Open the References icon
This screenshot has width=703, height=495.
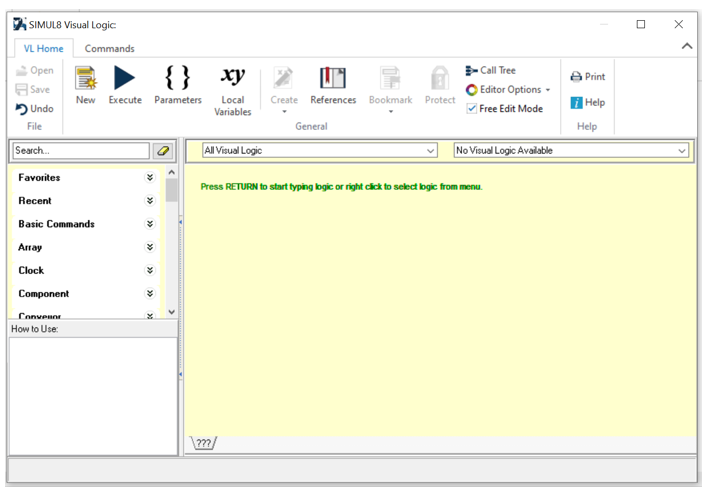pyautogui.click(x=333, y=79)
